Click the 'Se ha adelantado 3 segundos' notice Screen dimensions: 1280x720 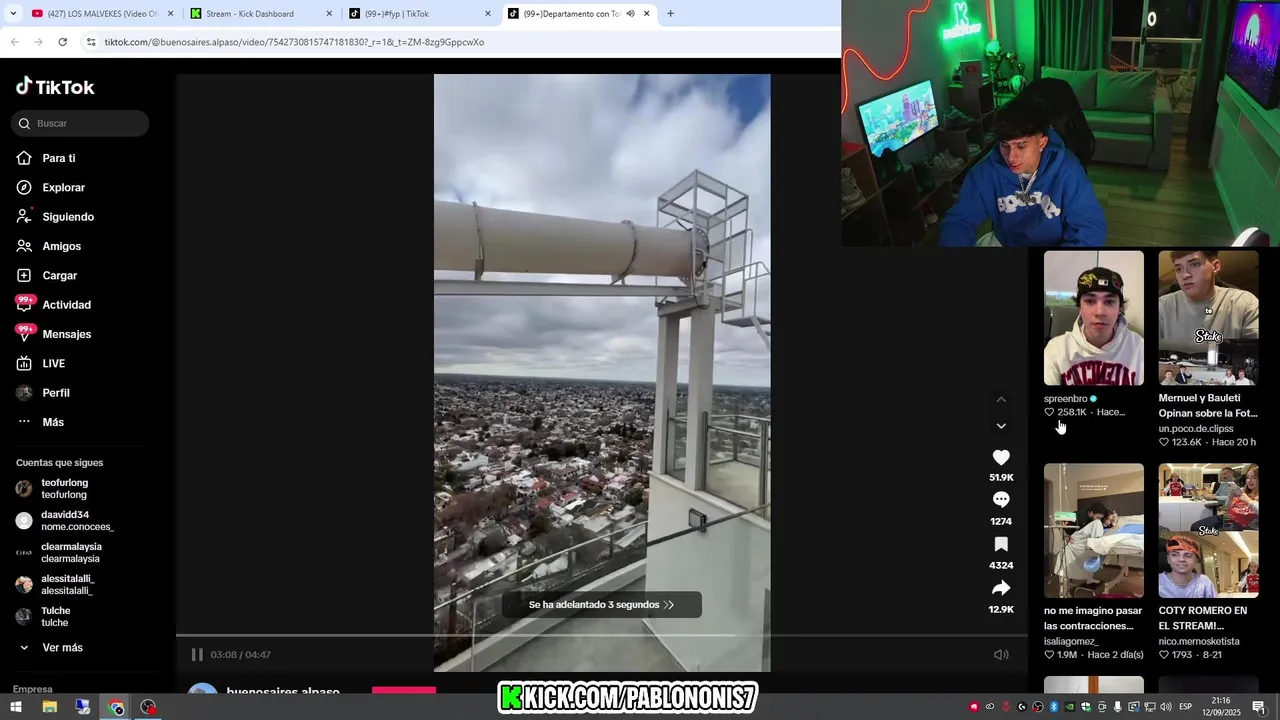[x=602, y=605]
